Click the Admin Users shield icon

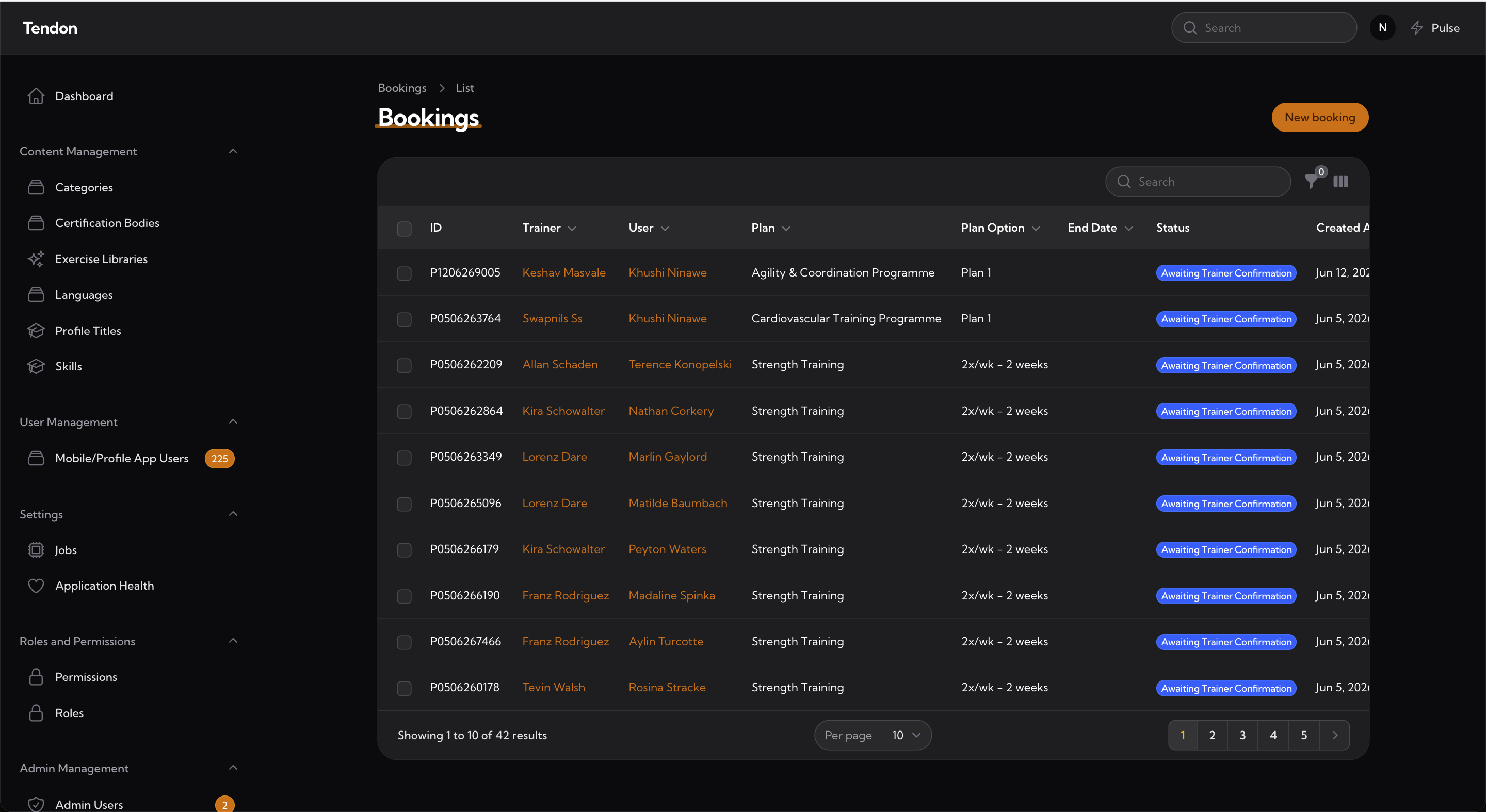point(36,804)
